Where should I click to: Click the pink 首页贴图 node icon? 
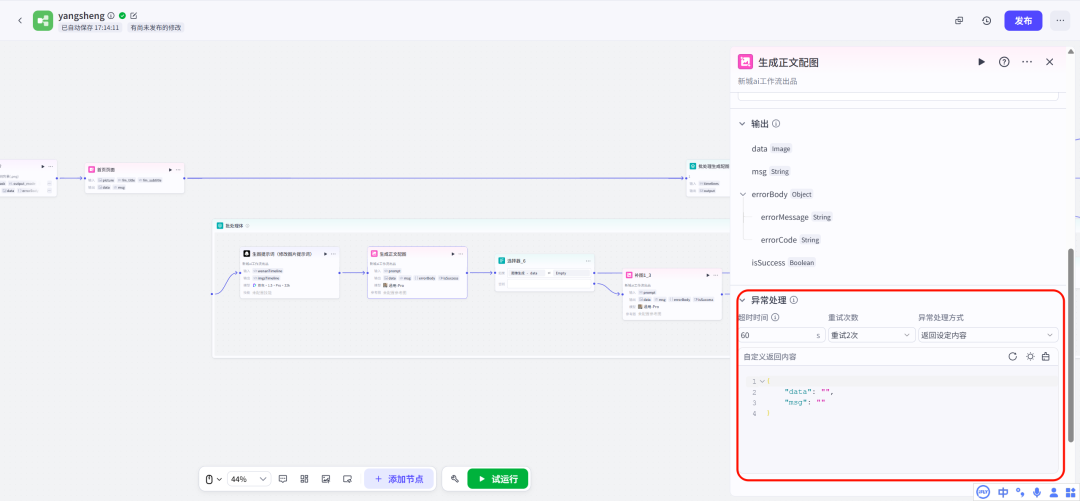click(x=91, y=169)
